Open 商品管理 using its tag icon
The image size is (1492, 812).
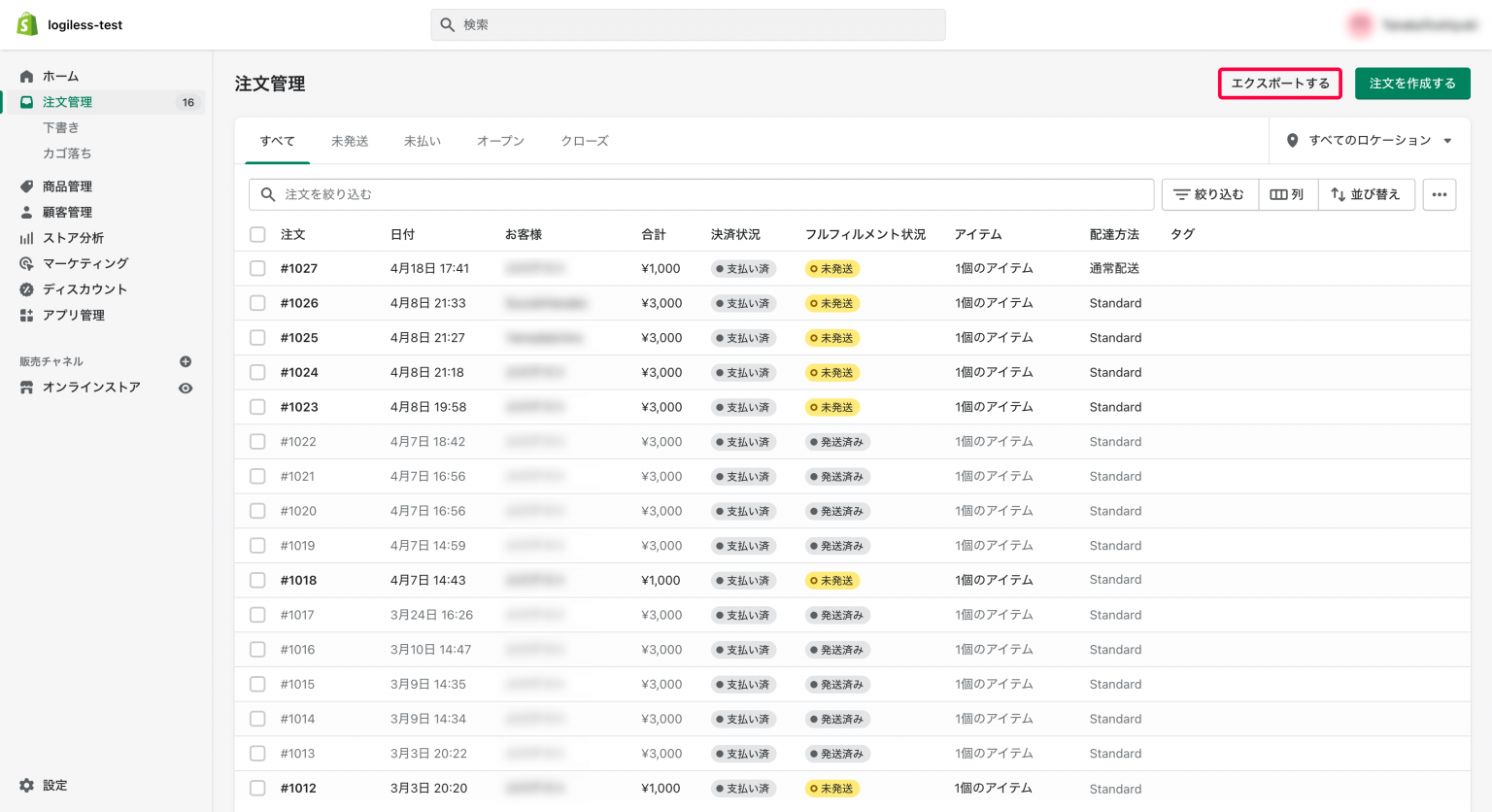tap(26, 186)
